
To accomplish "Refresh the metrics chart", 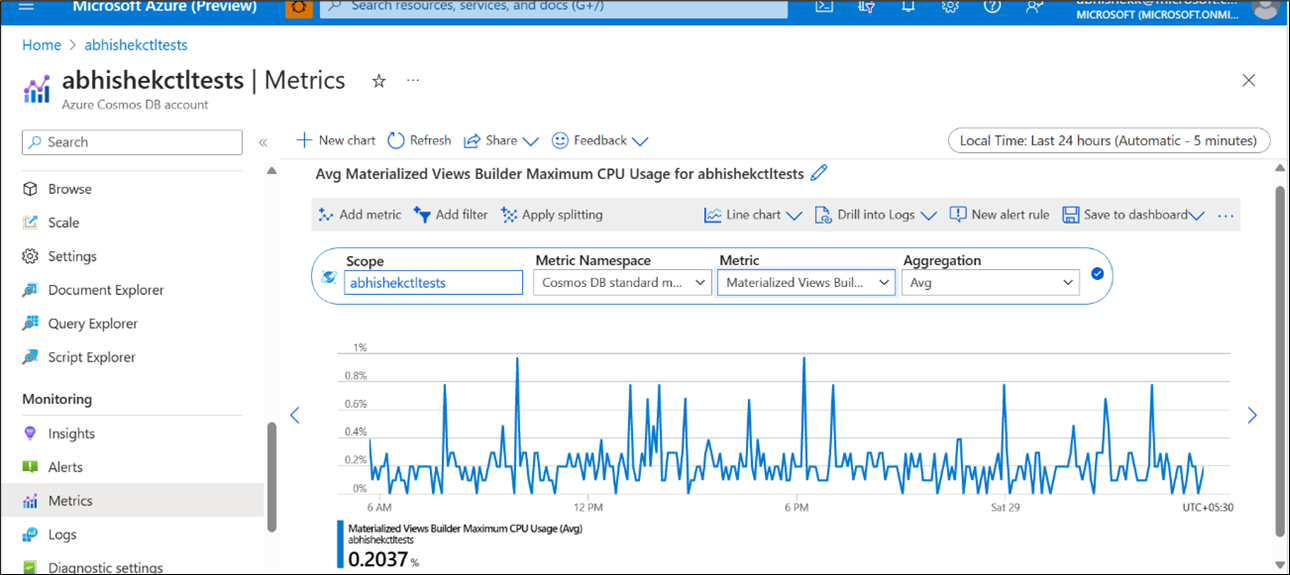I will coord(419,141).
